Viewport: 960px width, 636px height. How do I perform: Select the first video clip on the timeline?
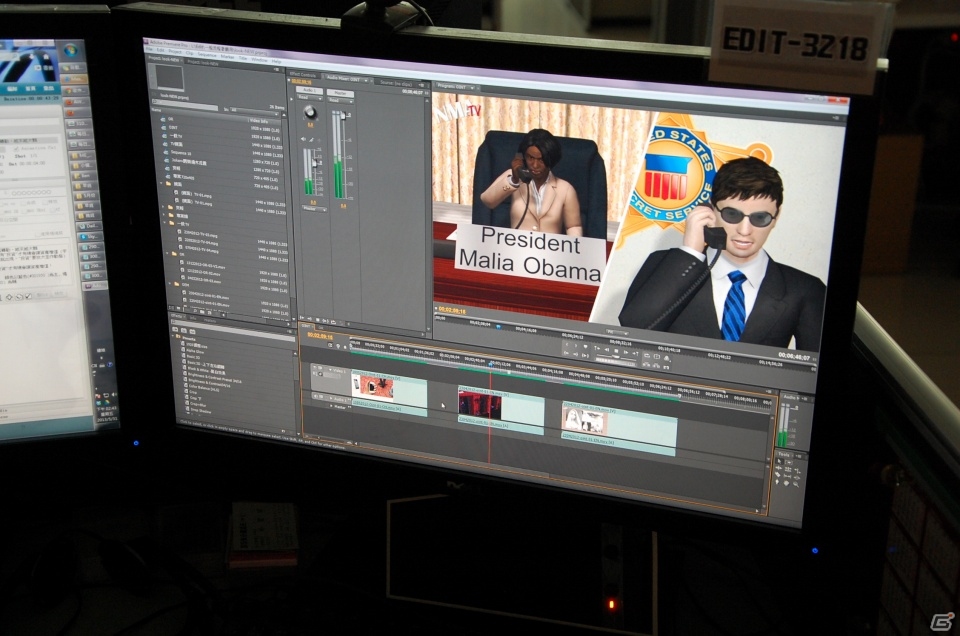point(389,387)
